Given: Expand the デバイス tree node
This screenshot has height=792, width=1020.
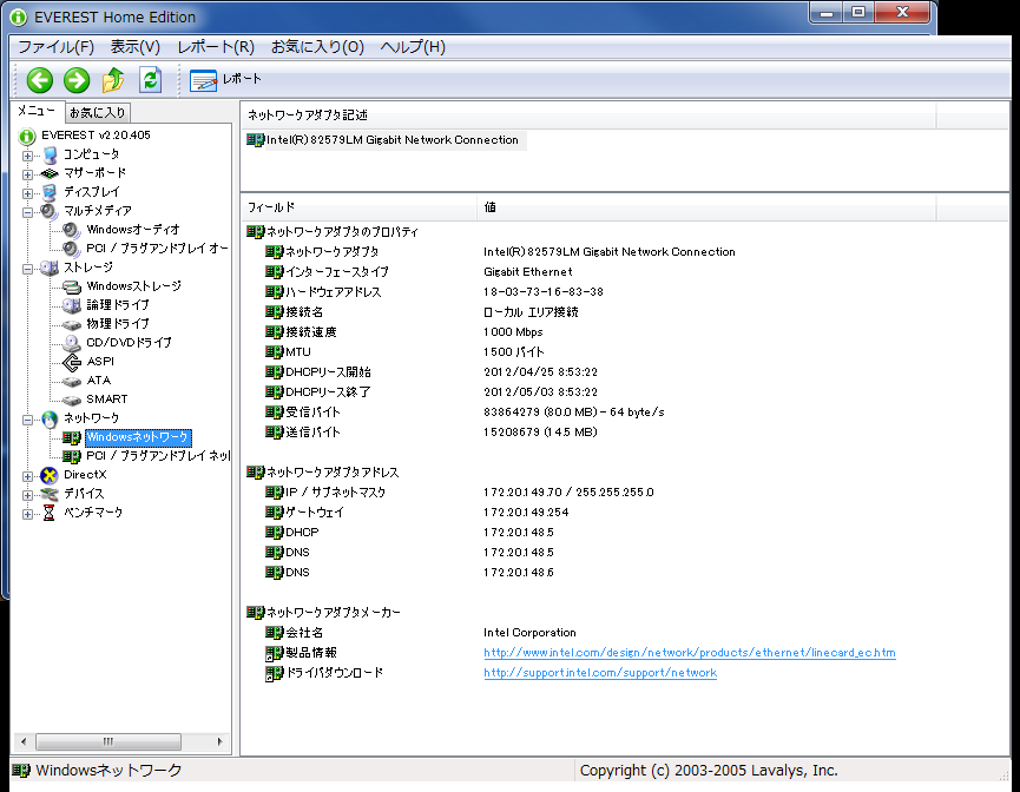Looking at the screenshot, I should coord(27,495).
